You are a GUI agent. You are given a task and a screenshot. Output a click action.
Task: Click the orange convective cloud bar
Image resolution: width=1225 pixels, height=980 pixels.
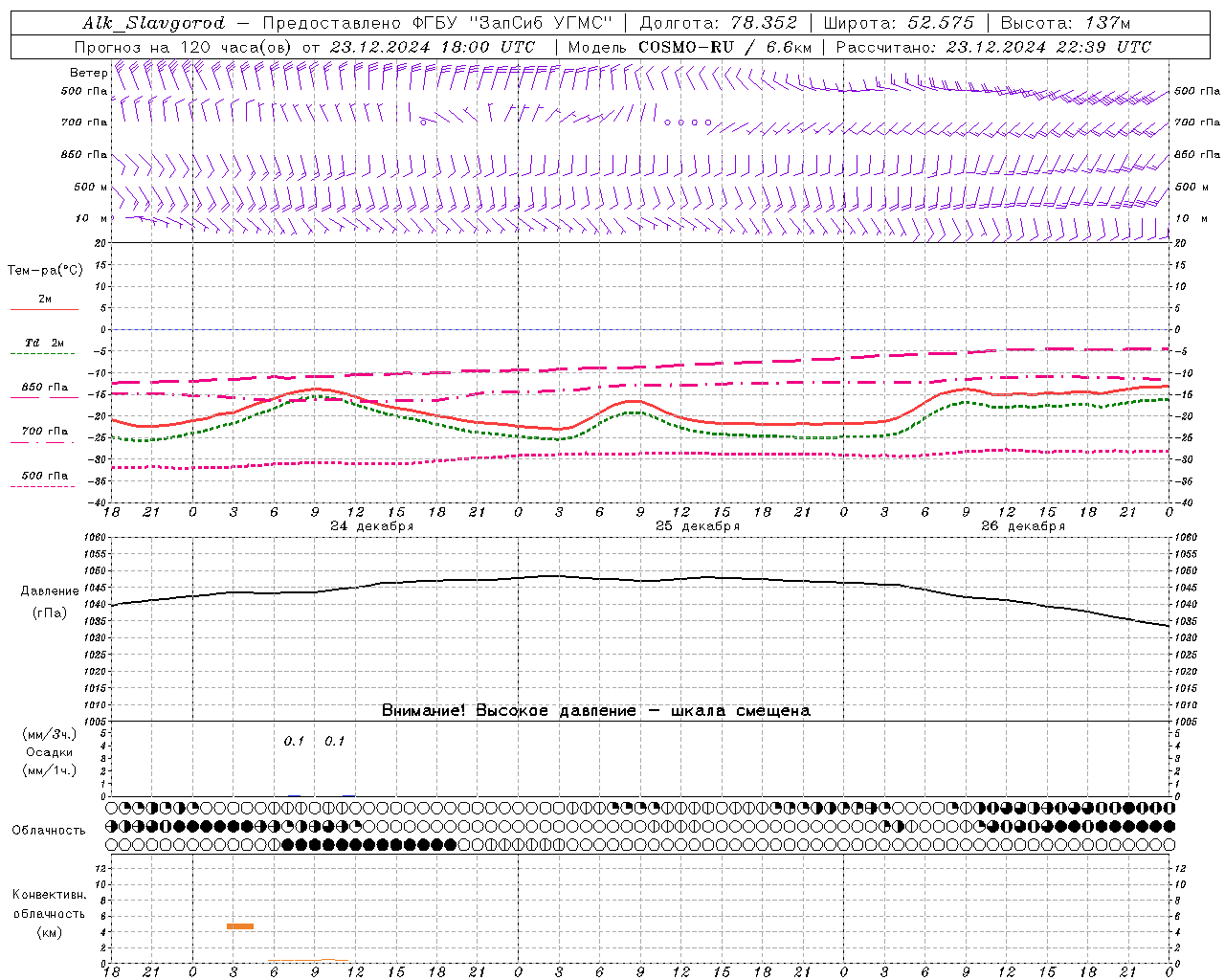tap(240, 925)
